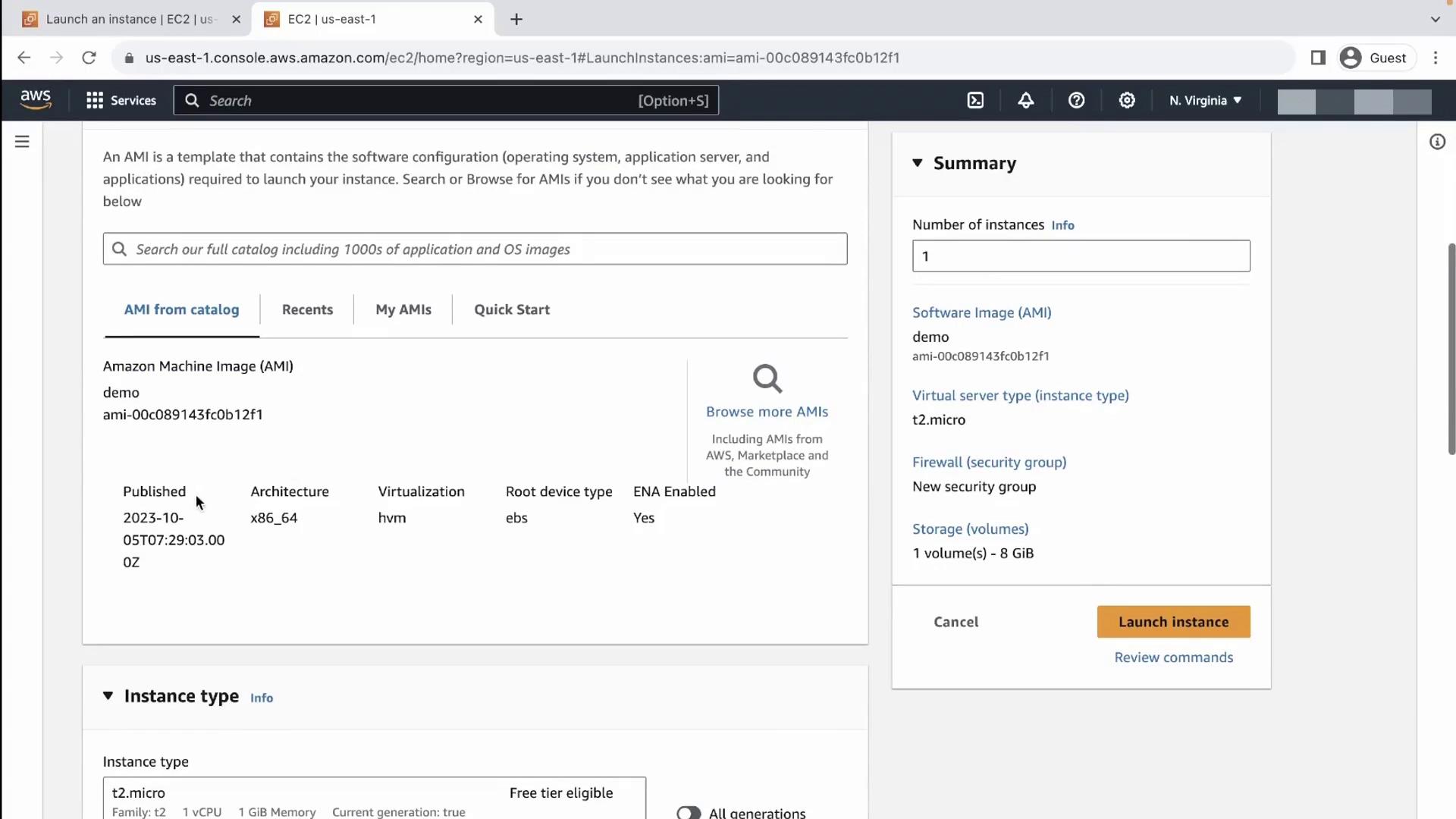Open the N. Virginia region dropdown
The image size is (1456, 819).
tap(1205, 100)
